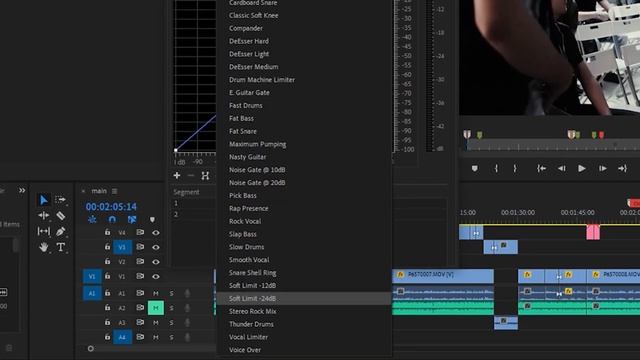Choose Soft Limit -12dB preset
Screen dimensions: 640x360
coord(252,285)
